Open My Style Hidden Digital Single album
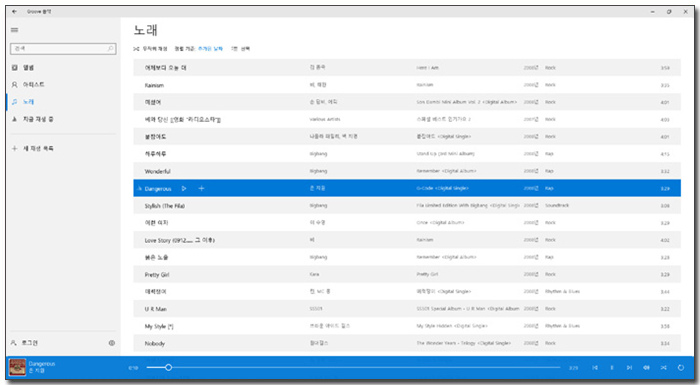Screen dimensions: 700x385 tap(452, 326)
